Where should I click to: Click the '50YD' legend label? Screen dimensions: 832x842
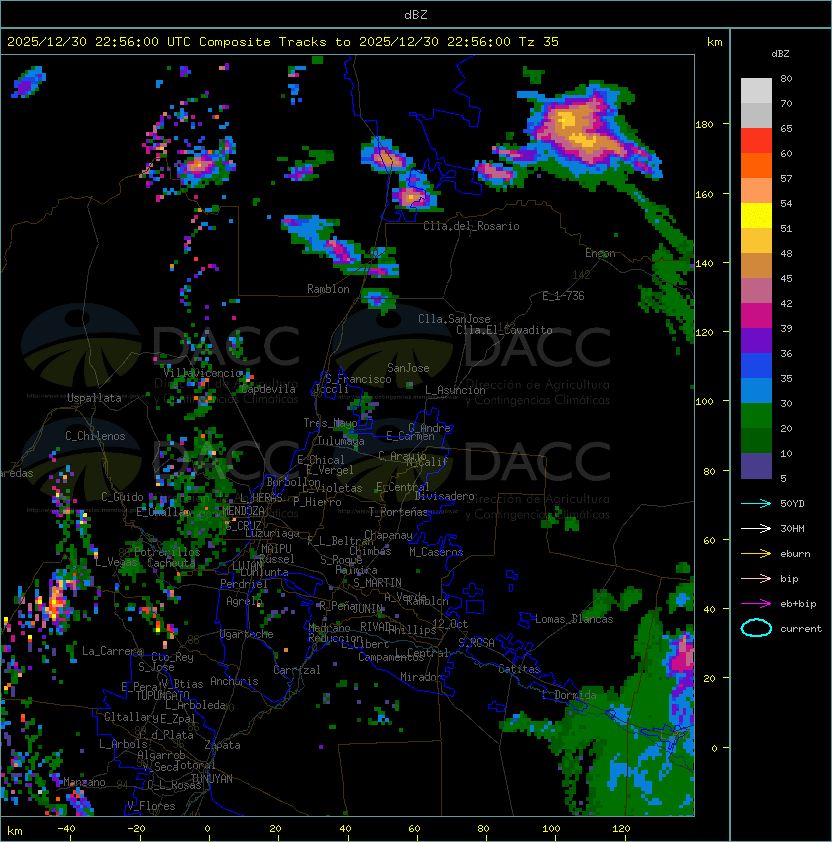coord(792,504)
